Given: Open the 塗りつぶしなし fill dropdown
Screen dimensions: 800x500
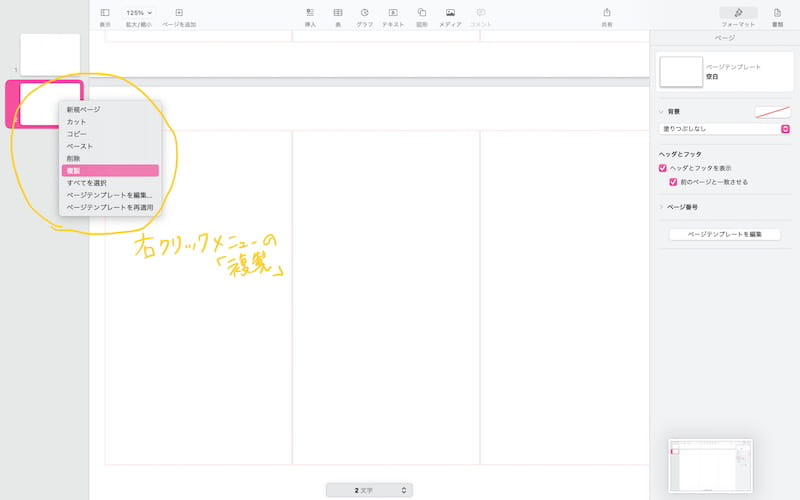Looking at the screenshot, I should click(725, 129).
